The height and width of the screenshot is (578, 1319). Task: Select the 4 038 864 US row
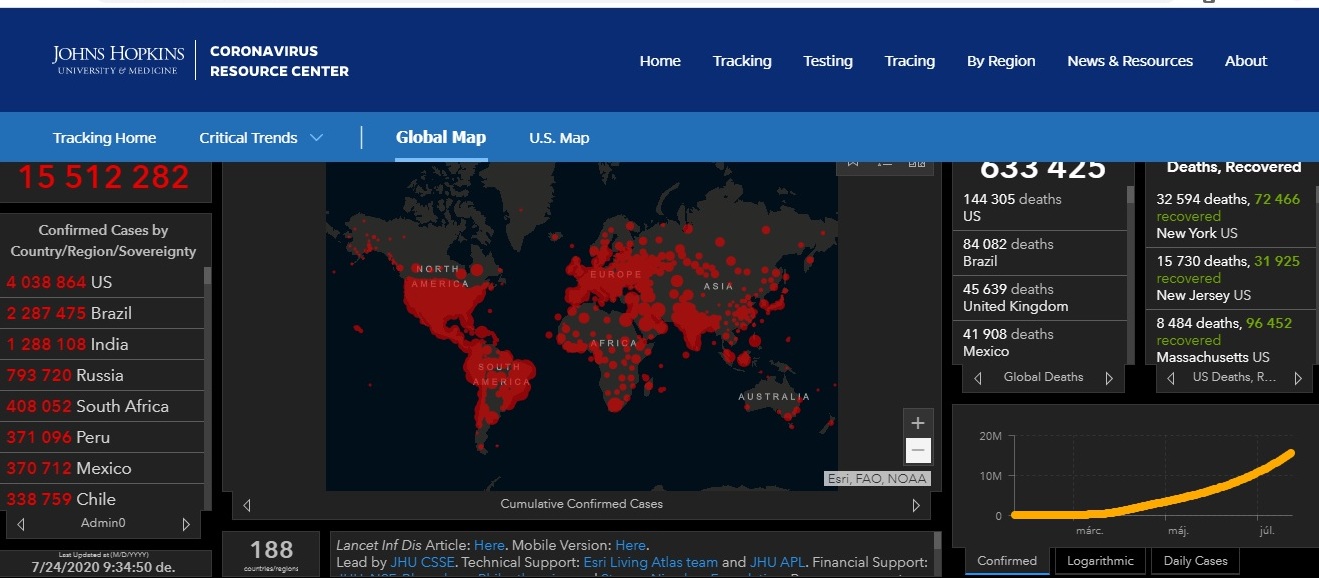coord(103,282)
